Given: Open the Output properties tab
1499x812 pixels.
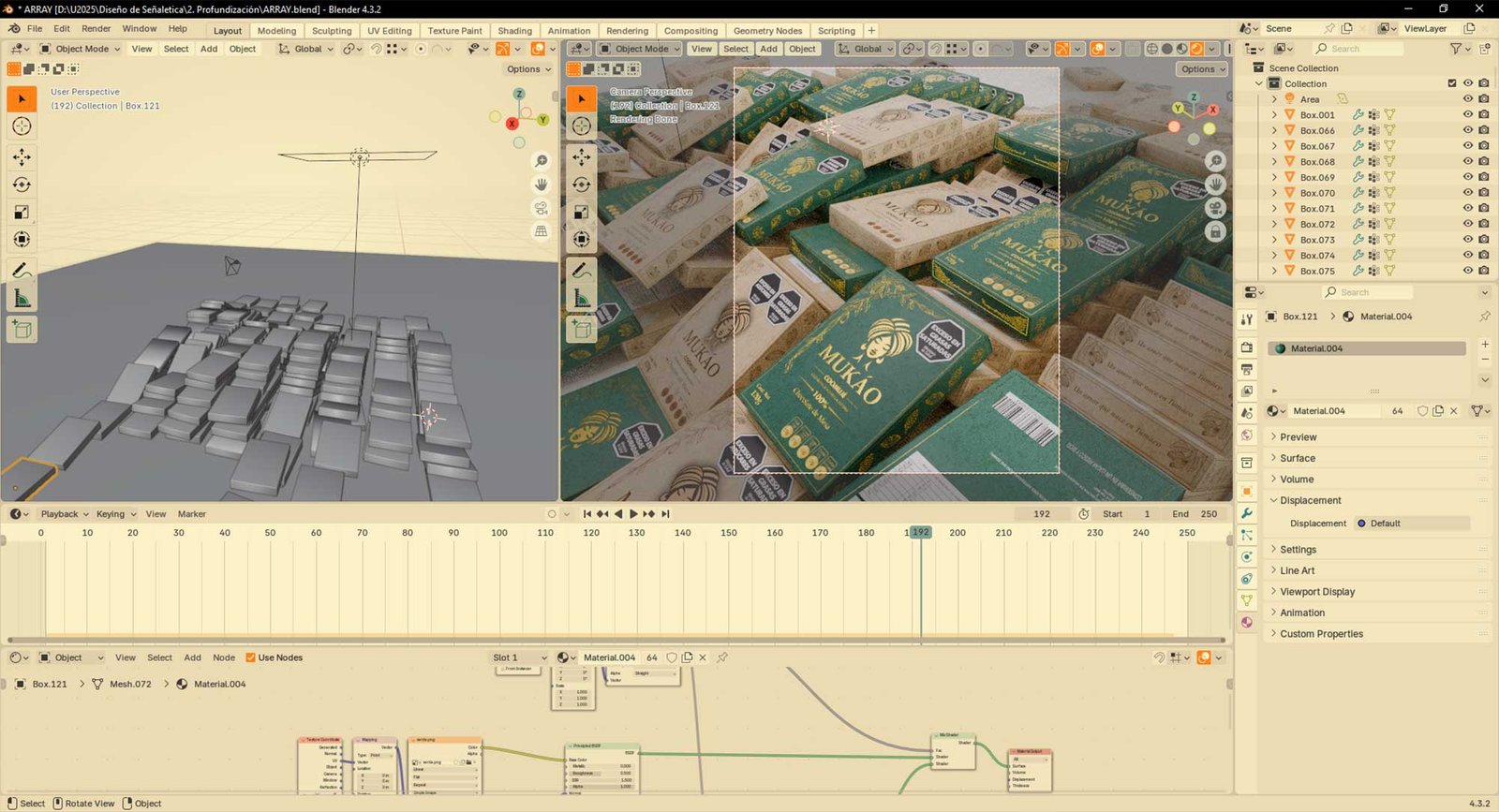Looking at the screenshot, I should [x=1247, y=369].
